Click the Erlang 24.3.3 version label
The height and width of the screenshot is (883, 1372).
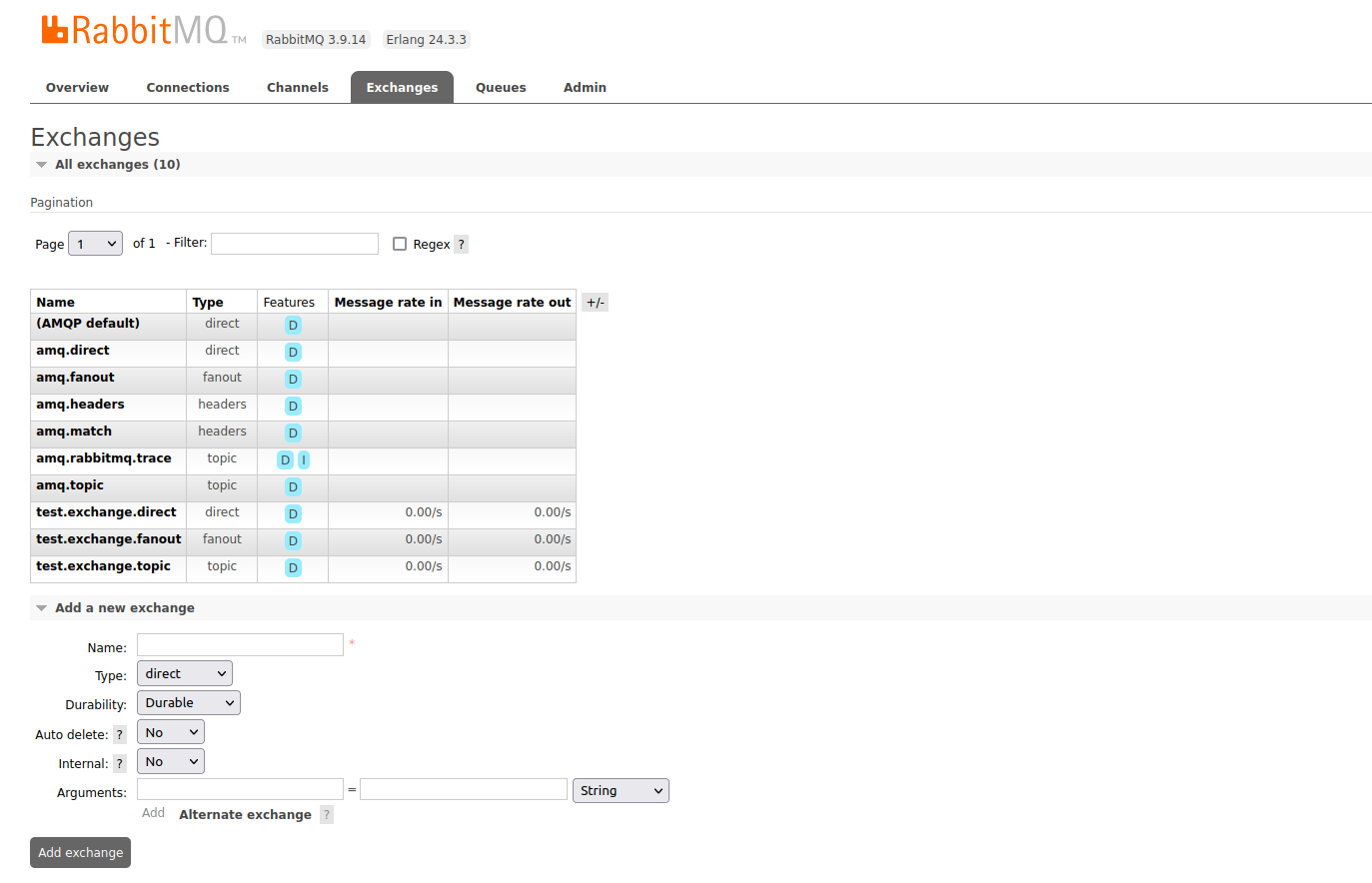pyautogui.click(x=427, y=40)
